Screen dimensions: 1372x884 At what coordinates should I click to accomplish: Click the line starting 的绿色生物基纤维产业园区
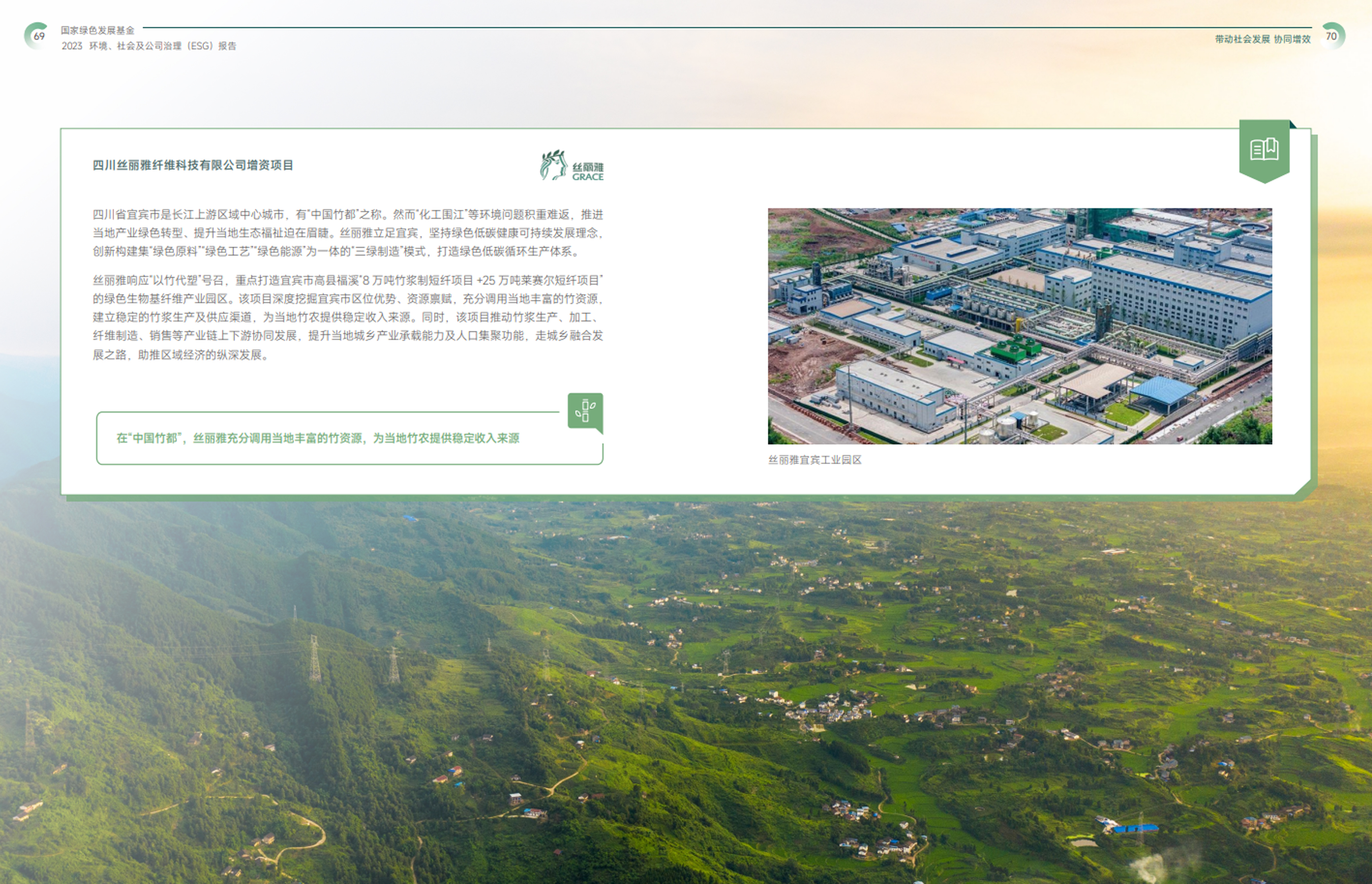[x=348, y=299]
